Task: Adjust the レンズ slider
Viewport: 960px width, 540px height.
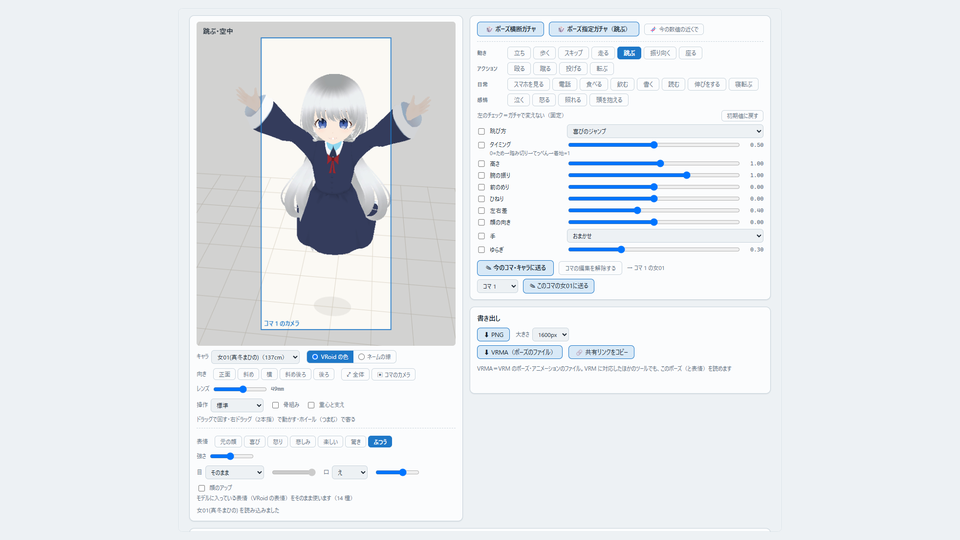Action: [239, 389]
